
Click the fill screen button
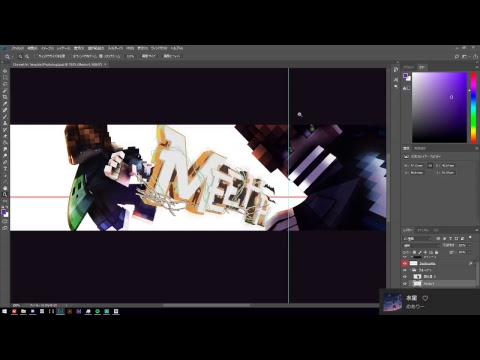[172, 56]
